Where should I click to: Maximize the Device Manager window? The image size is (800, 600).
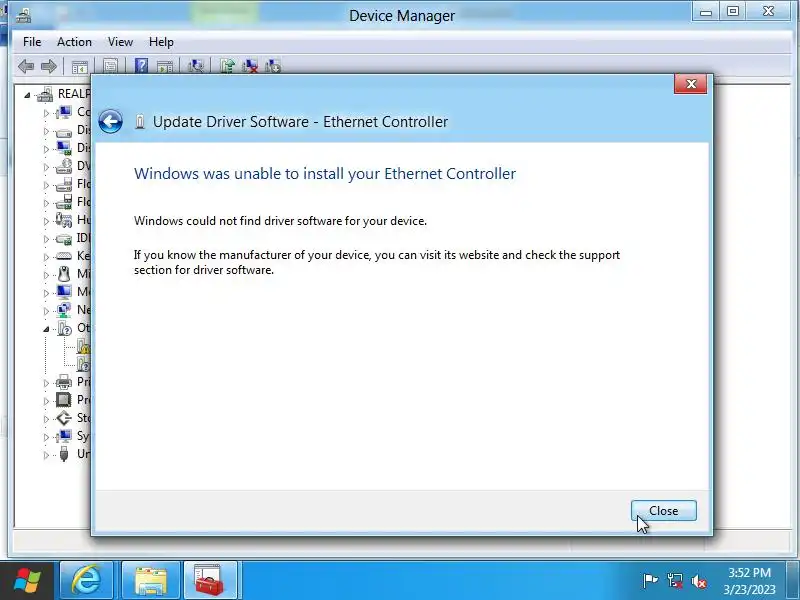(x=733, y=12)
